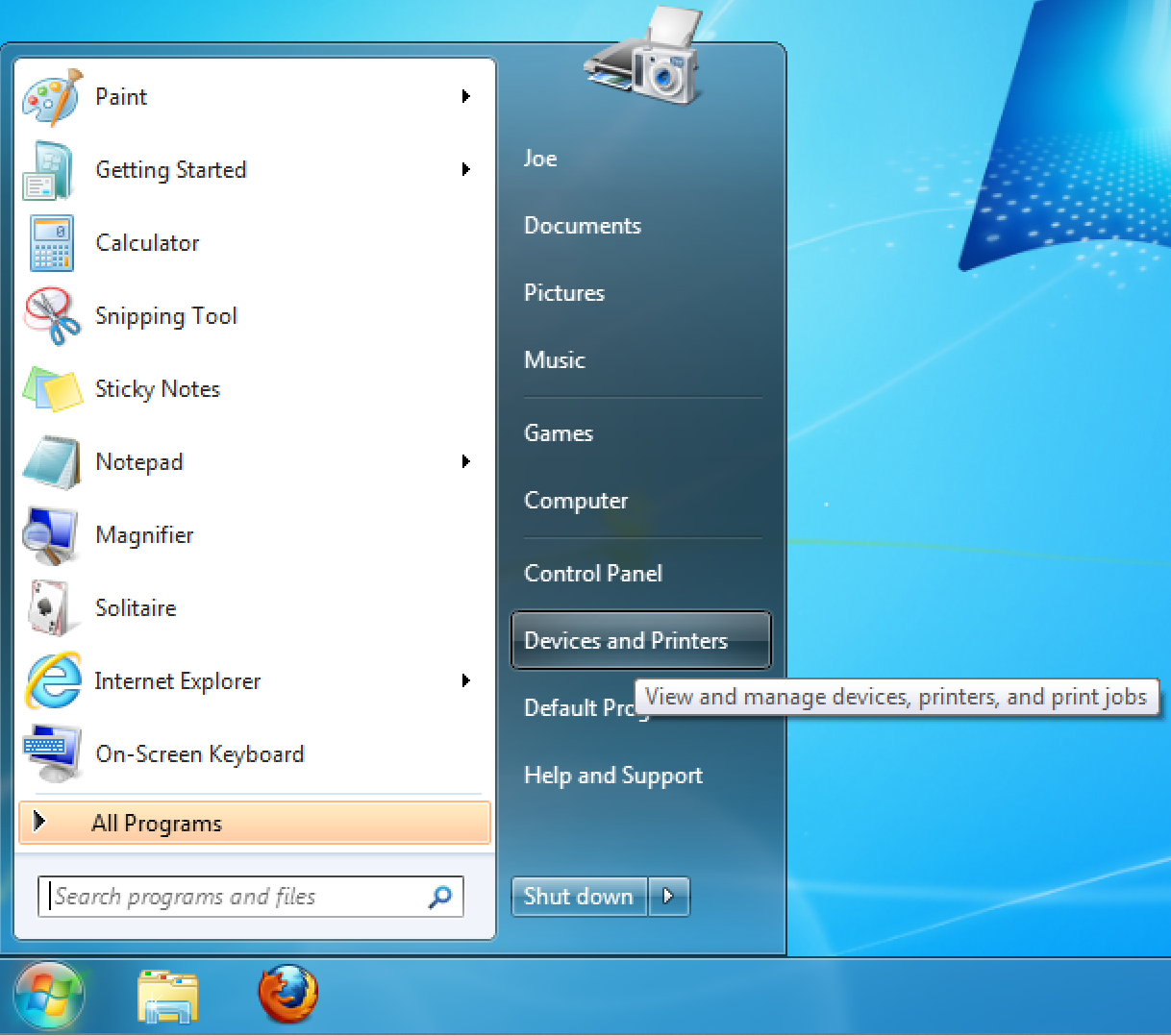Open Pictures library
Screen dimensions: 1171x1036
564,293
